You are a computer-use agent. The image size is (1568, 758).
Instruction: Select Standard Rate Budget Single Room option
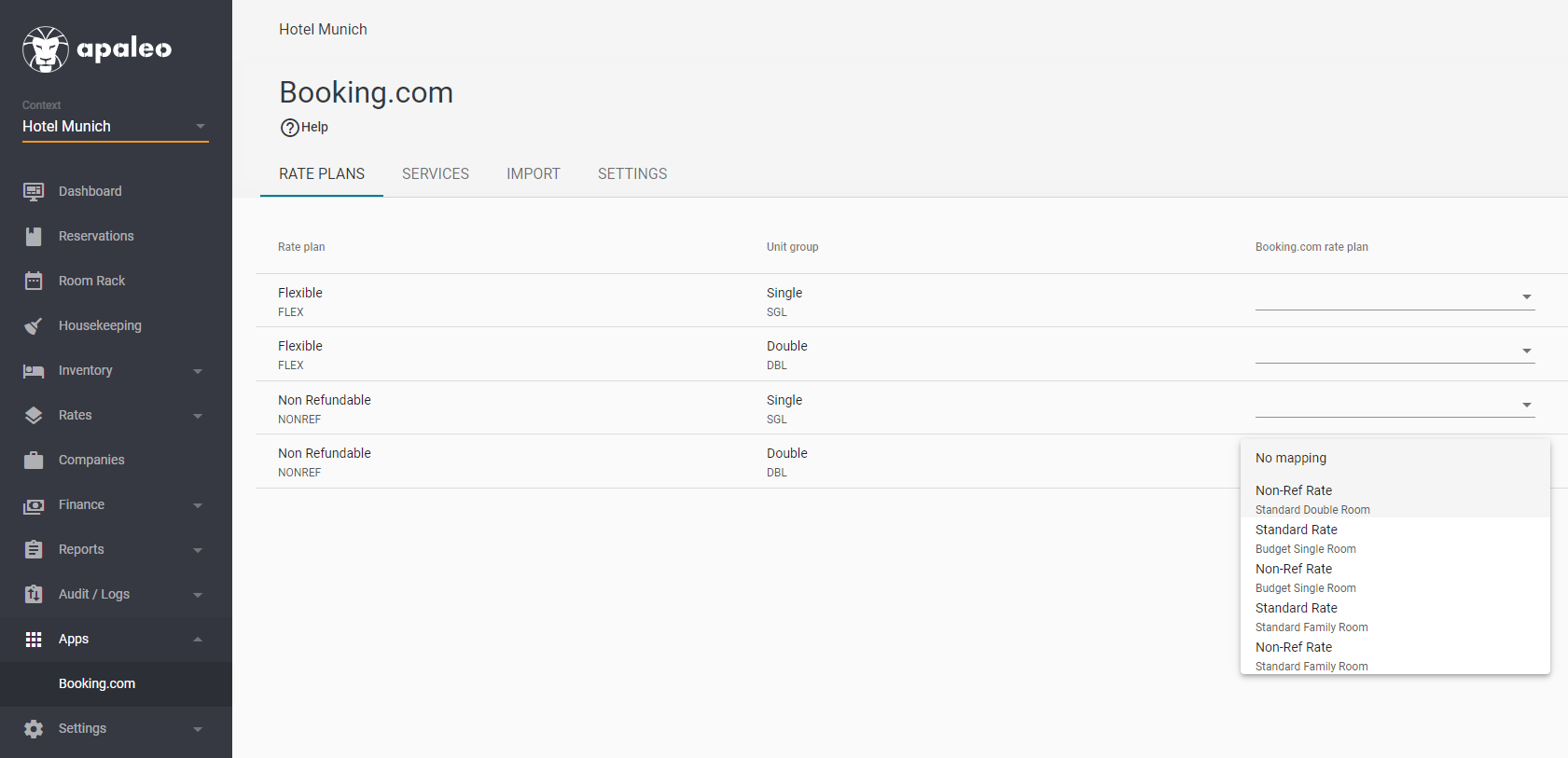[x=1395, y=538]
